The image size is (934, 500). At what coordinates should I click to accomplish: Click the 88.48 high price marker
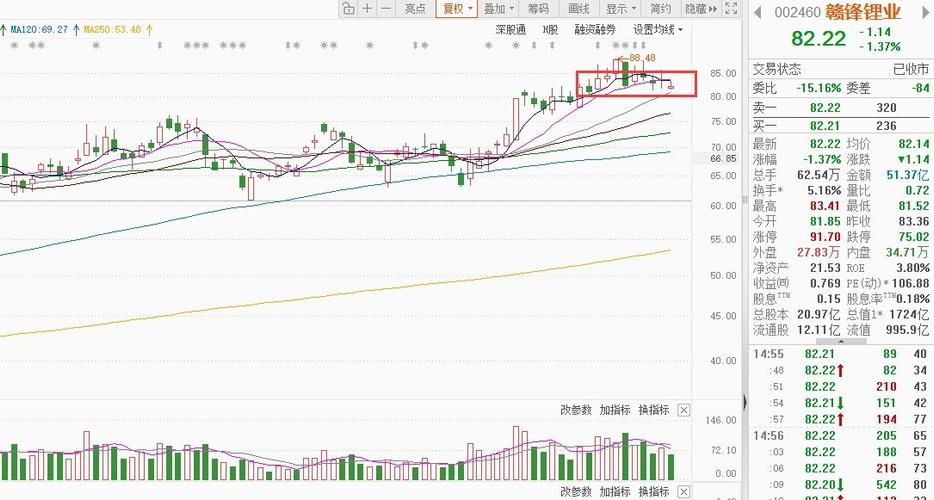click(642, 58)
